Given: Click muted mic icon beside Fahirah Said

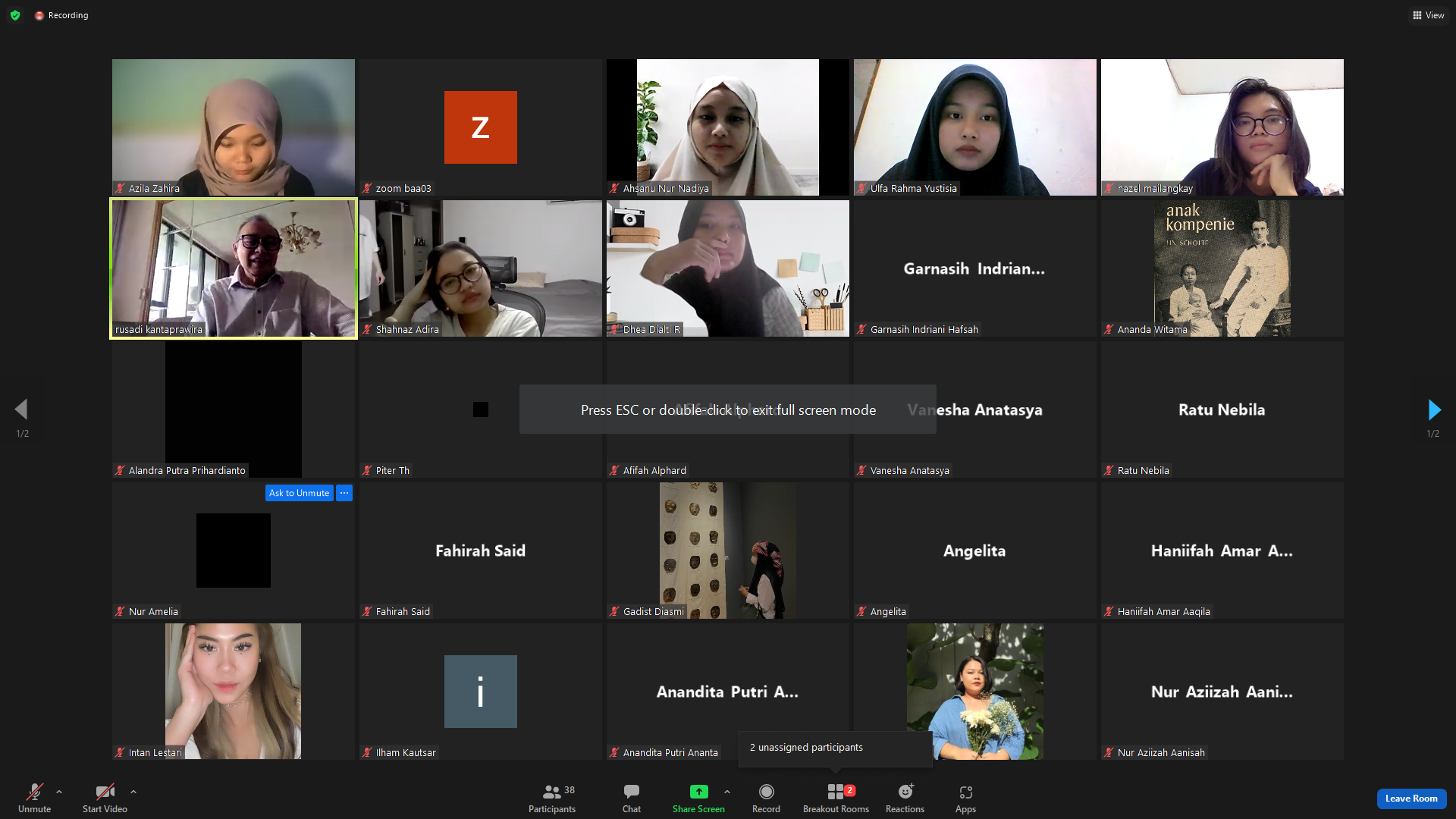Looking at the screenshot, I should (x=367, y=611).
